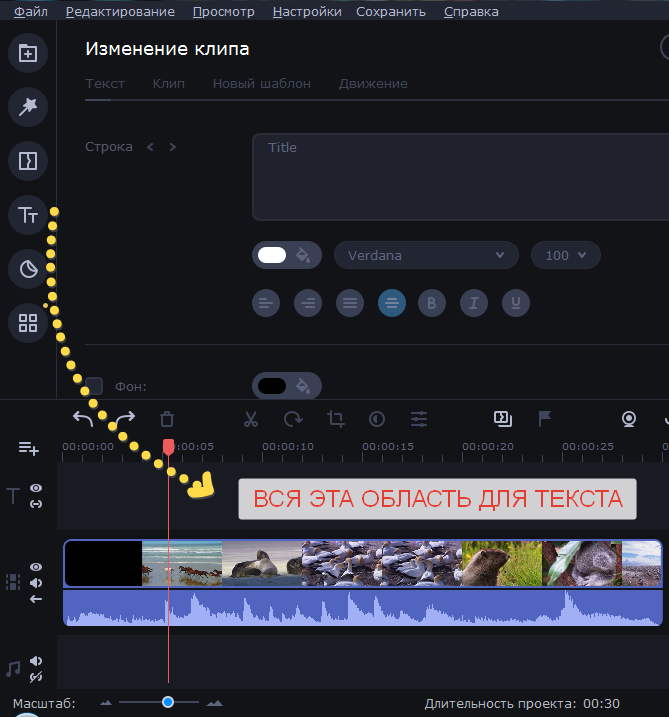
Task: Toggle bold text formatting
Action: click(x=431, y=303)
